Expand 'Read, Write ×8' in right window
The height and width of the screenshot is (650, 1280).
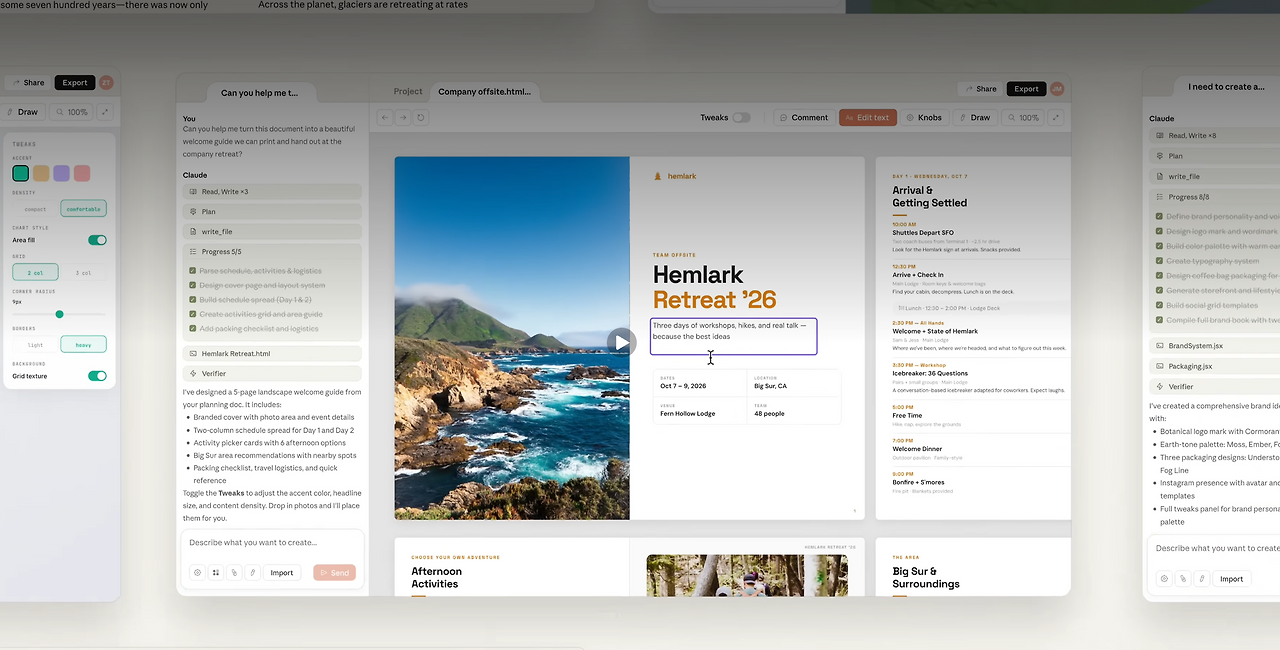point(1214,135)
